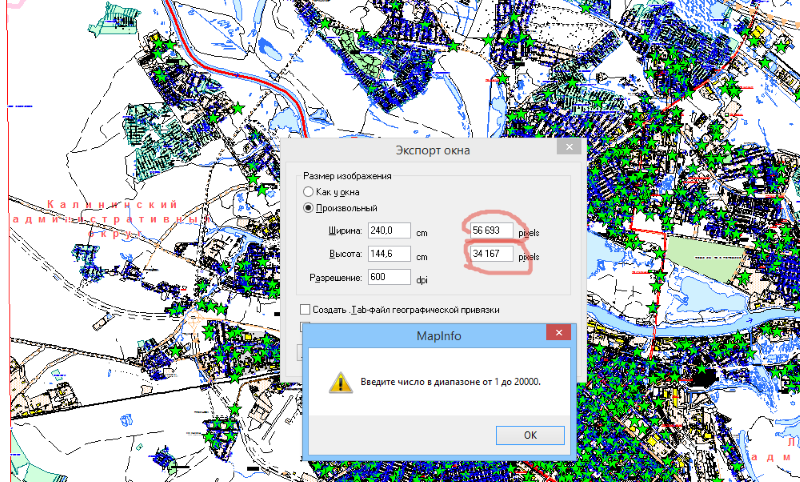This screenshot has width=800, height=482.
Task: Click the warning text about range 1–20000
Action: point(448,382)
